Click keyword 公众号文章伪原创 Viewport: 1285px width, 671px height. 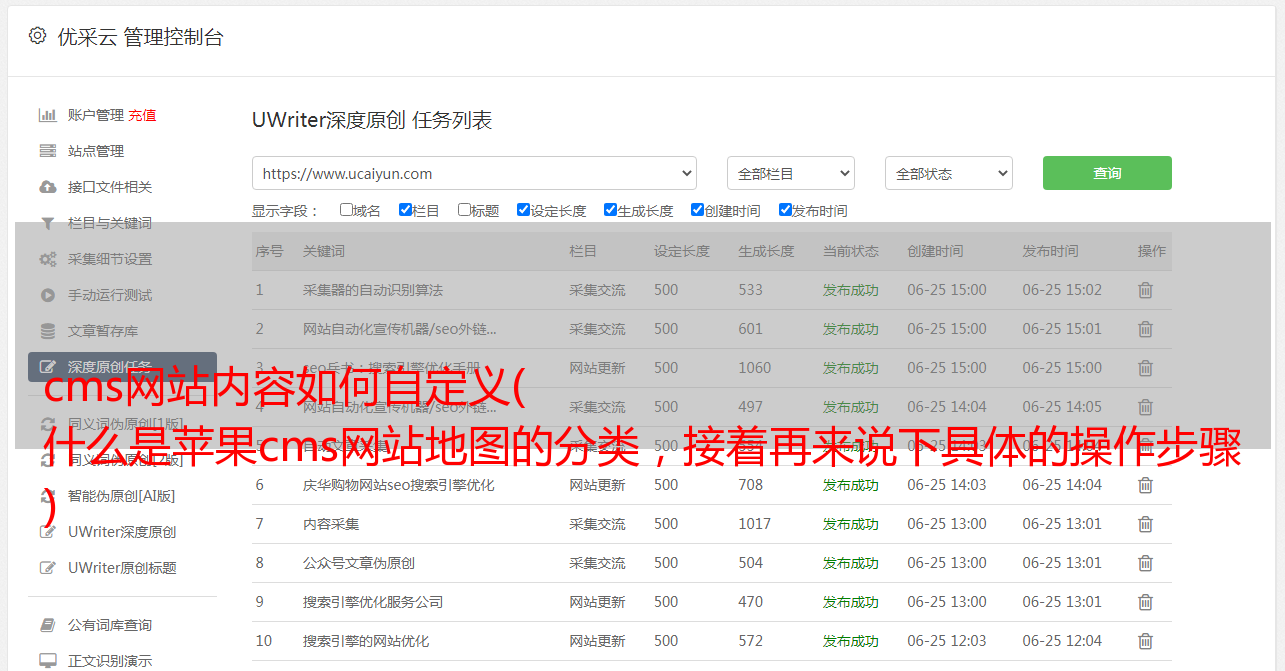coord(359,563)
